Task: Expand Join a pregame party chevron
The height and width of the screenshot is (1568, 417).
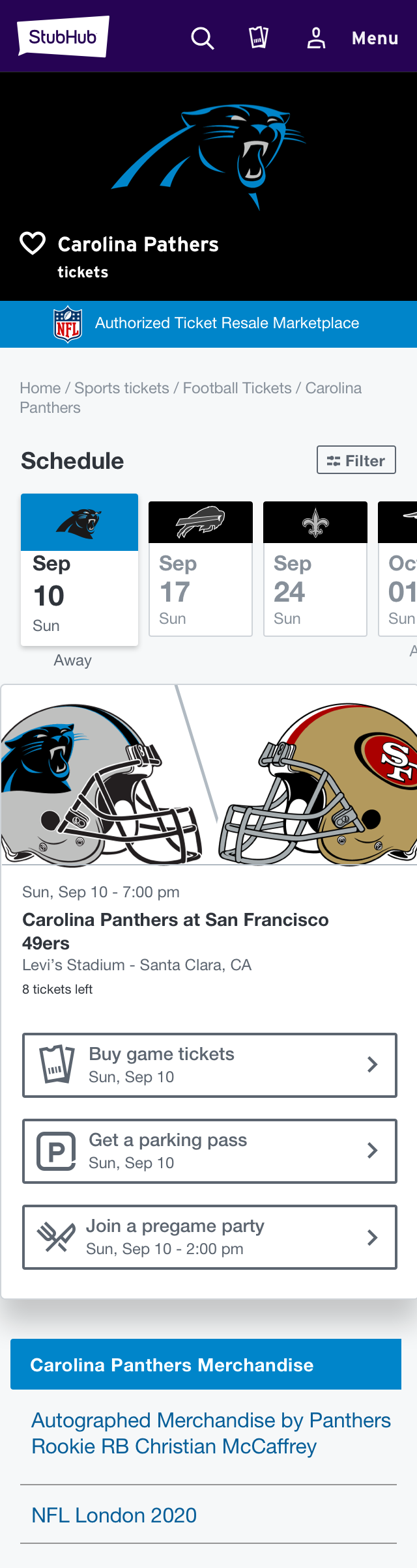Action: click(372, 1237)
